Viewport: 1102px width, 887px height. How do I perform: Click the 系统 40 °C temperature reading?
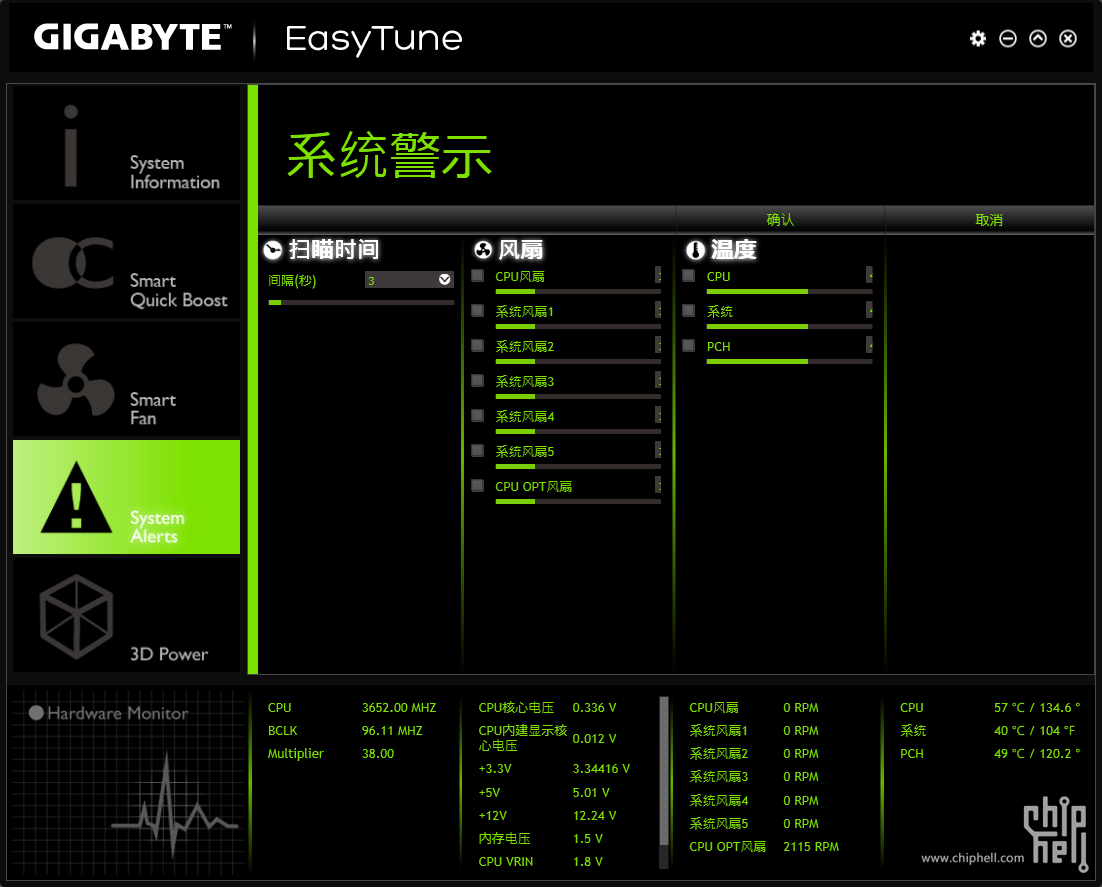coord(1035,731)
